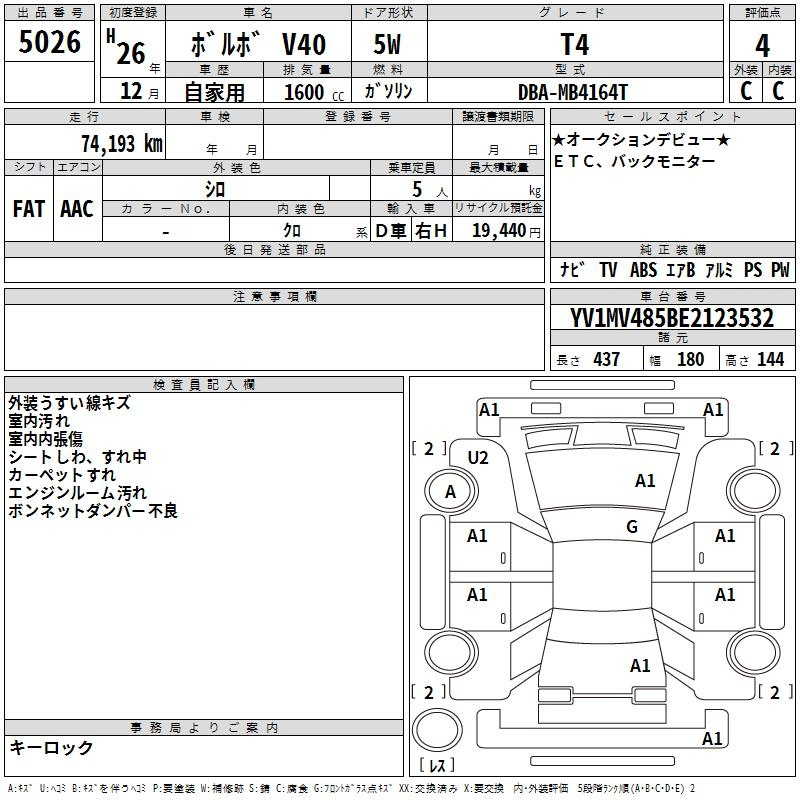Select the 事務局よりご案内 header

204,728
